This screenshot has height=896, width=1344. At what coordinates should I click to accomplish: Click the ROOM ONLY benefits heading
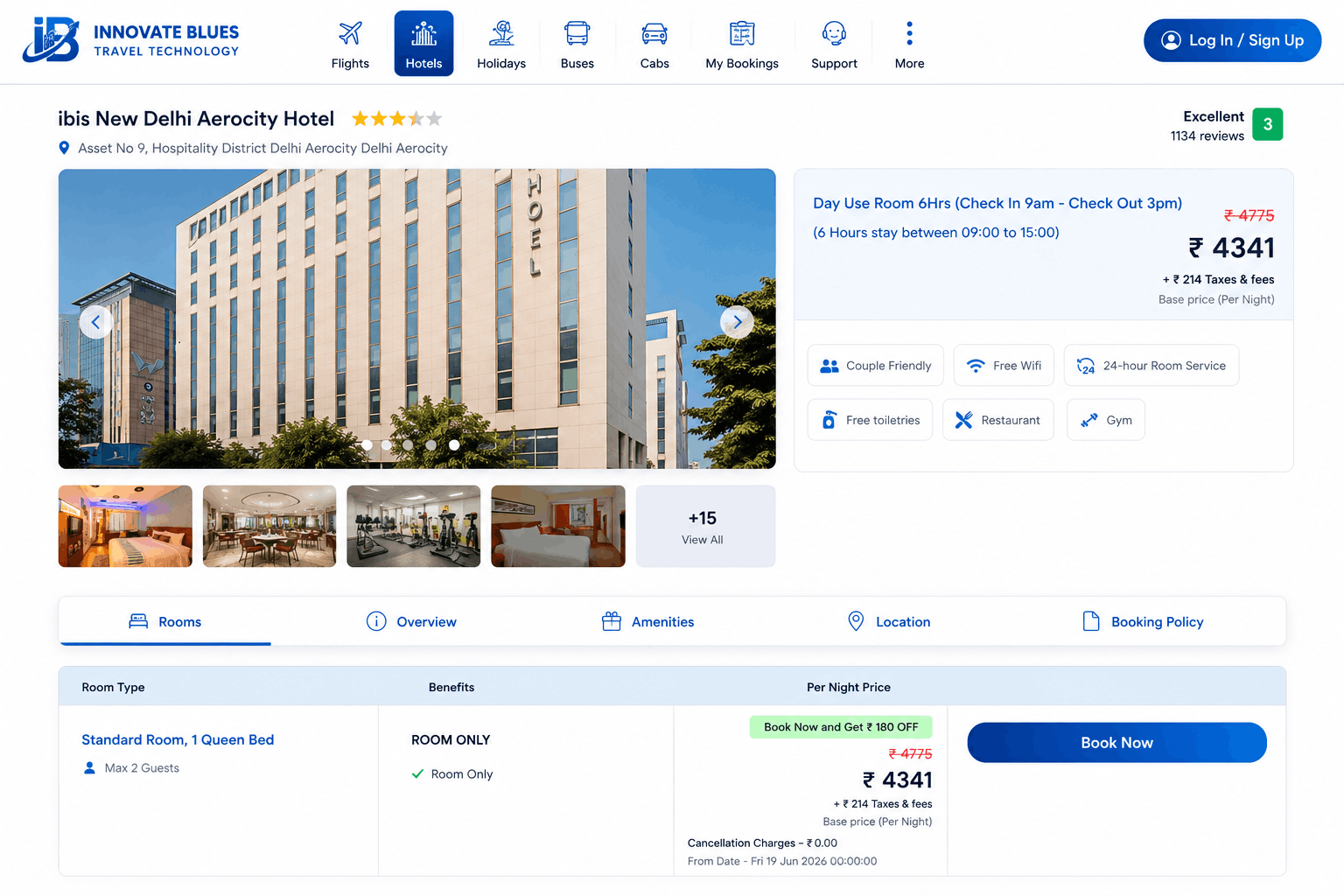click(x=451, y=739)
